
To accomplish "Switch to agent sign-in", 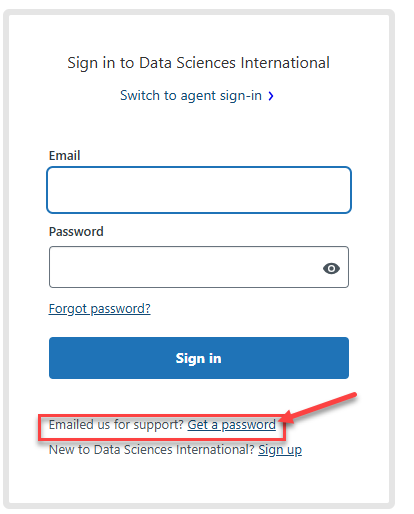I will (x=191, y=96).
